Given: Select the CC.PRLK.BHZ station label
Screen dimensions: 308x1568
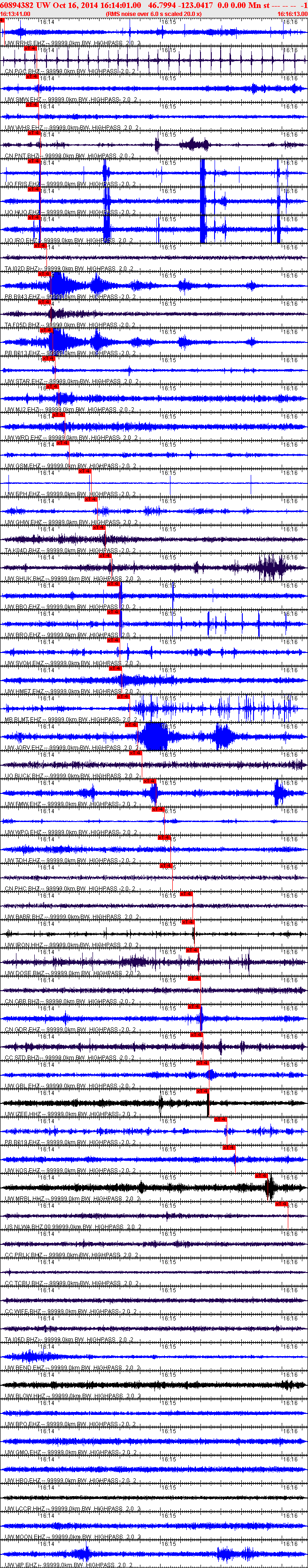Looking at the screenshot, I should point(24,1256).
